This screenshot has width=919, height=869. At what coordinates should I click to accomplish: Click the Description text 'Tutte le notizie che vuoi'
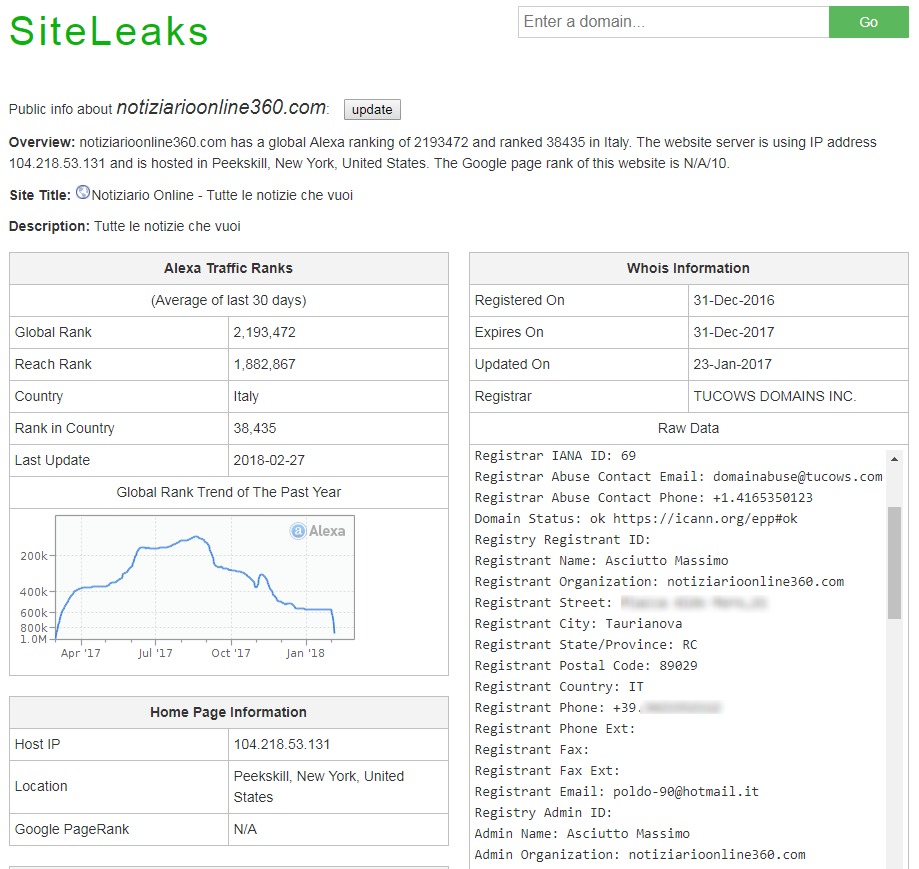168,227
